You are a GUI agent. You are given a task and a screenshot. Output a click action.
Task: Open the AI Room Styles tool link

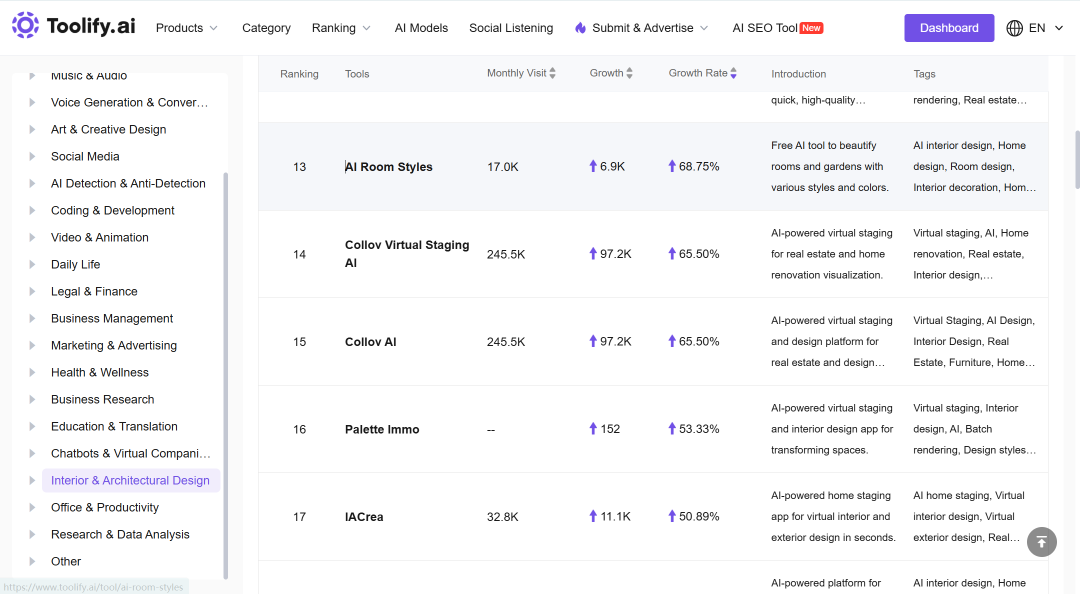point(388,167)
